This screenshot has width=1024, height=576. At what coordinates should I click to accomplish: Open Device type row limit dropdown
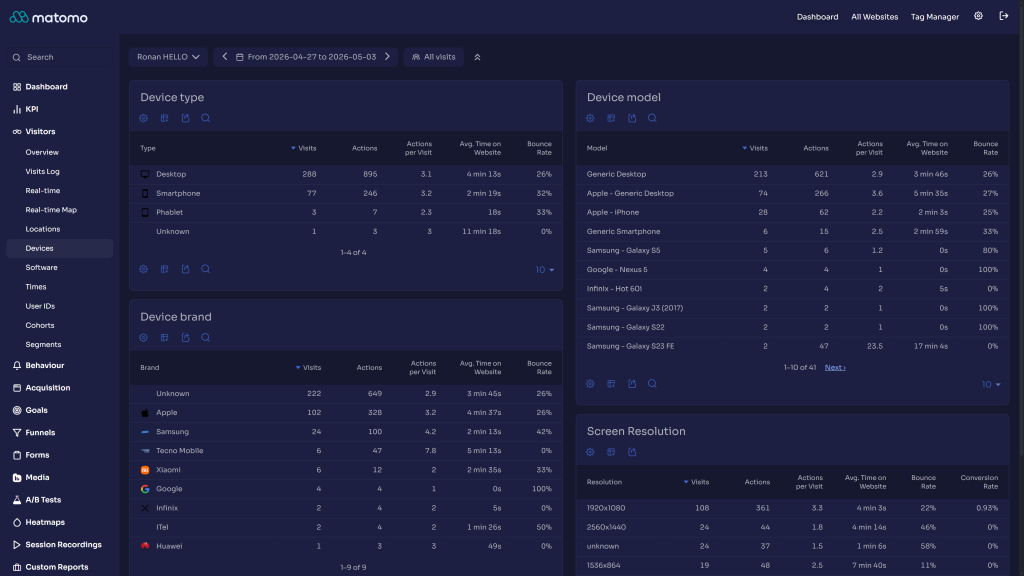[545, 270]
